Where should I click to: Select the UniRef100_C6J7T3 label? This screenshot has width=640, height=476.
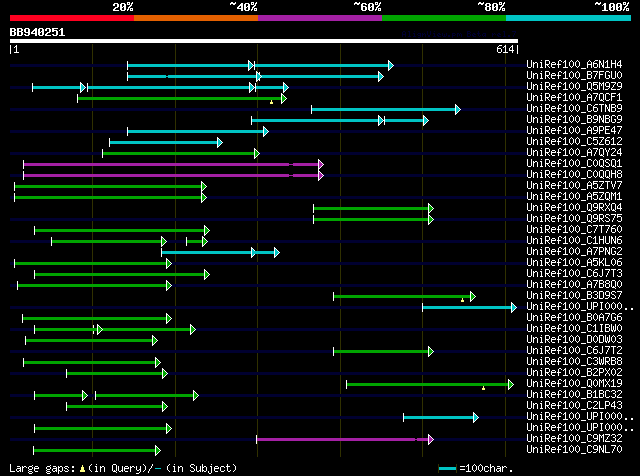[x=574, y=274]
